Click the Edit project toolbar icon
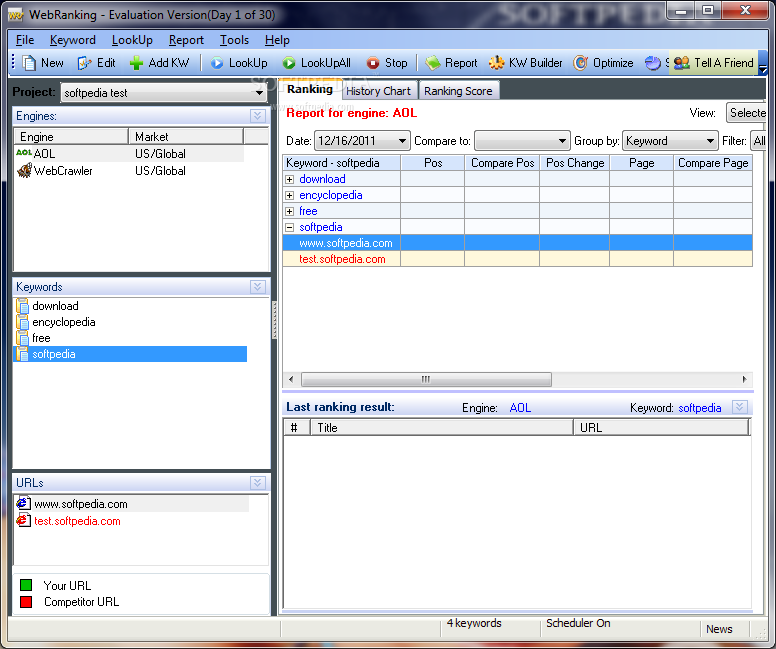The image size is (776, 649). coord(84,63)
